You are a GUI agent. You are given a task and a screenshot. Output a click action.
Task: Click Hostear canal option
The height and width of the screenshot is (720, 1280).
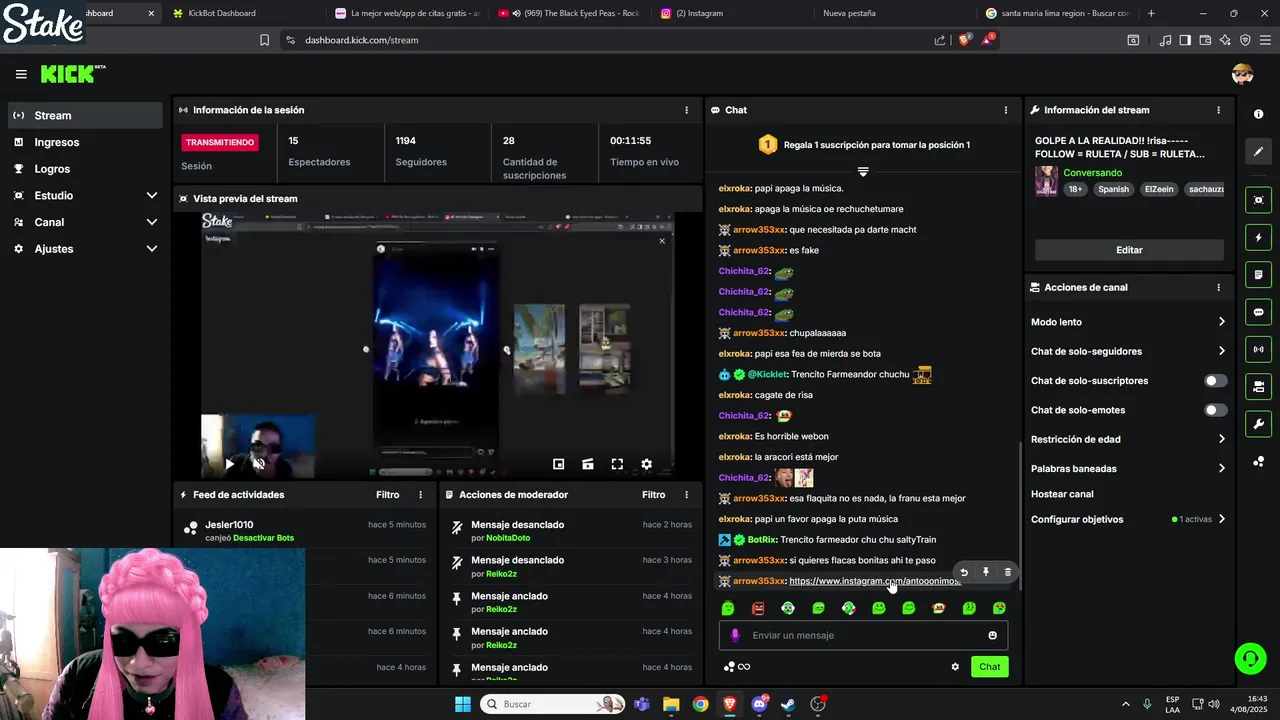click(1062, 494)
